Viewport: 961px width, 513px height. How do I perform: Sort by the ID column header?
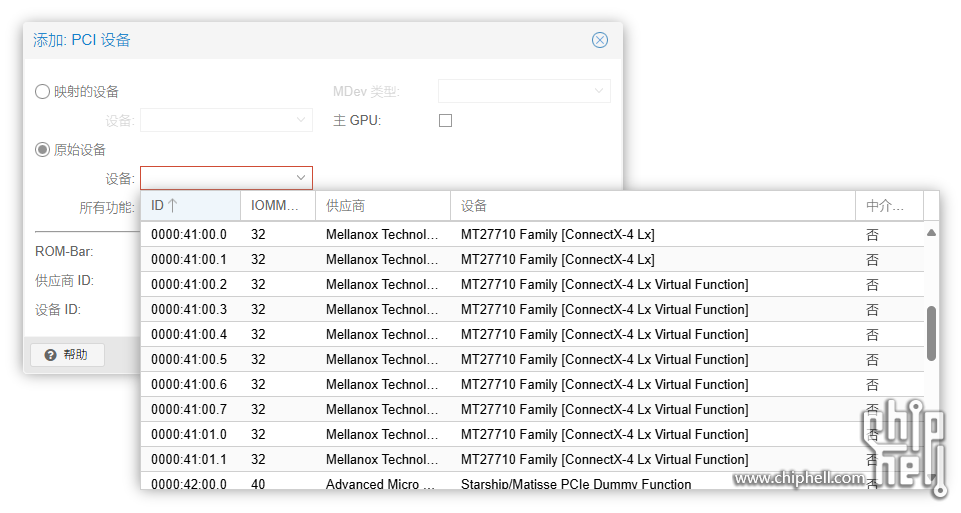coord(191,206)
